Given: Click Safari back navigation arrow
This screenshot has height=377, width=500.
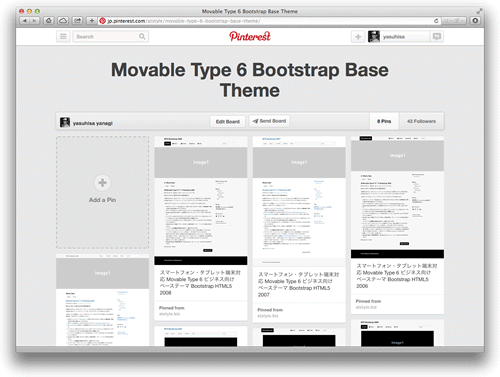Looking at the screenshot, I should tap(25, 21).
